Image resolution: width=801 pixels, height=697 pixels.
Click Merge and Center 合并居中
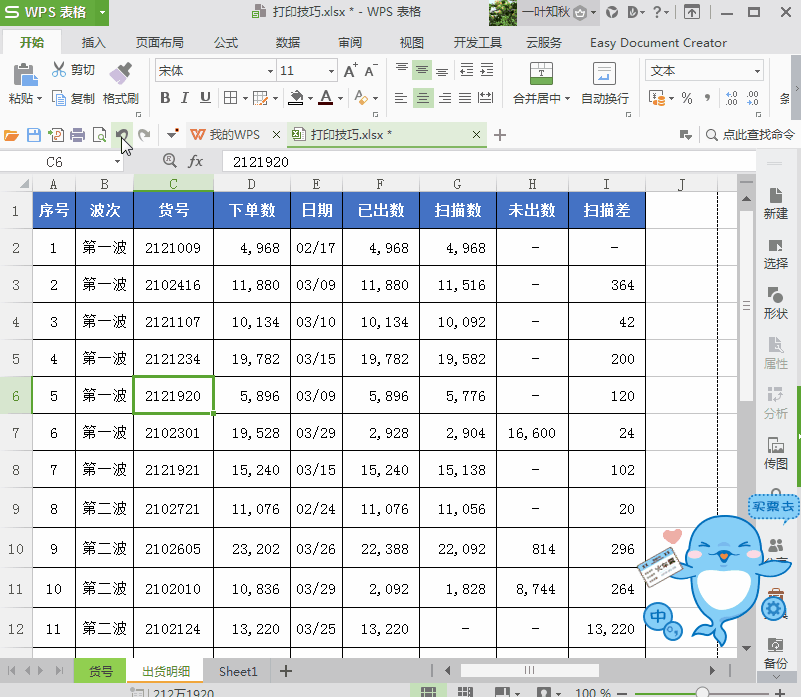(541, 84)
